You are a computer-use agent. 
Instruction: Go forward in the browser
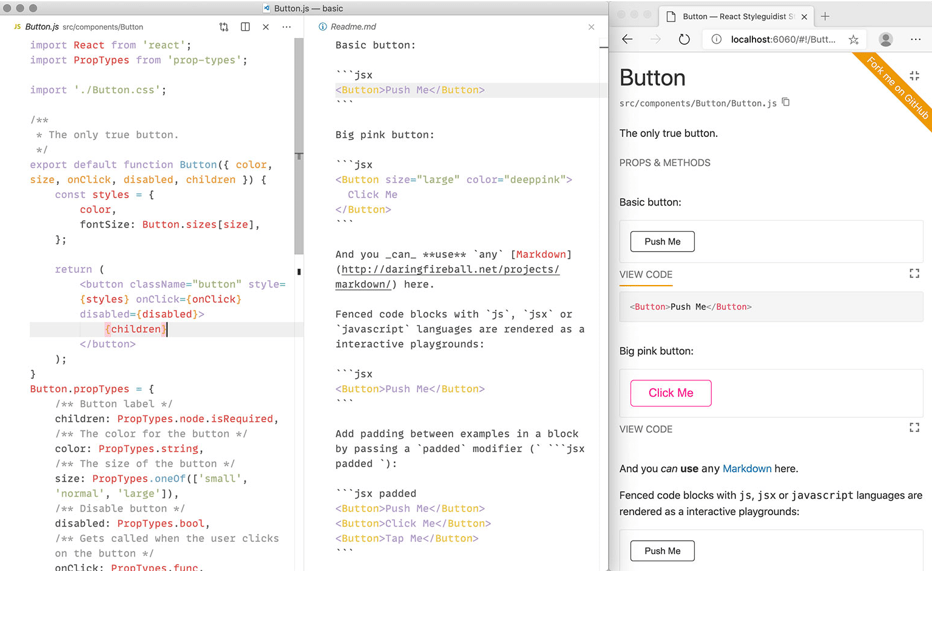click(656, 39)
